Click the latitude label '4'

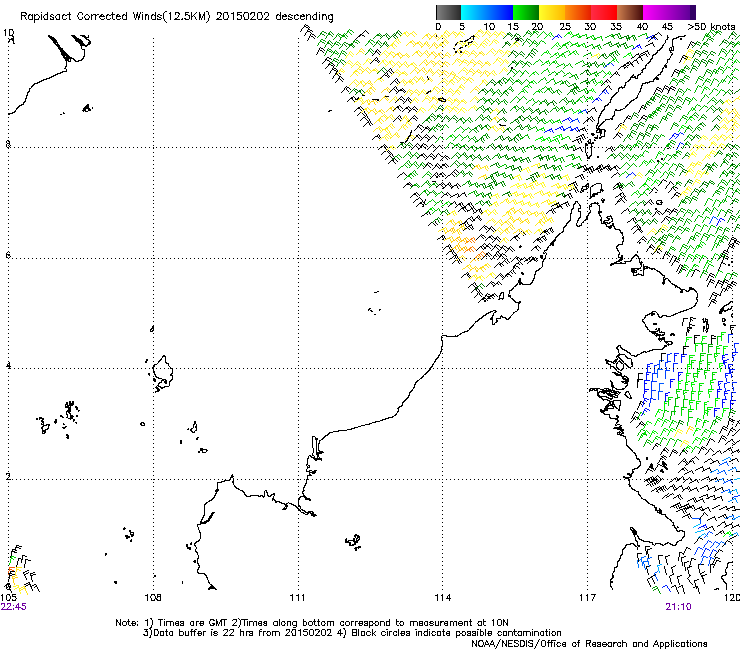(x=8, y=366)
